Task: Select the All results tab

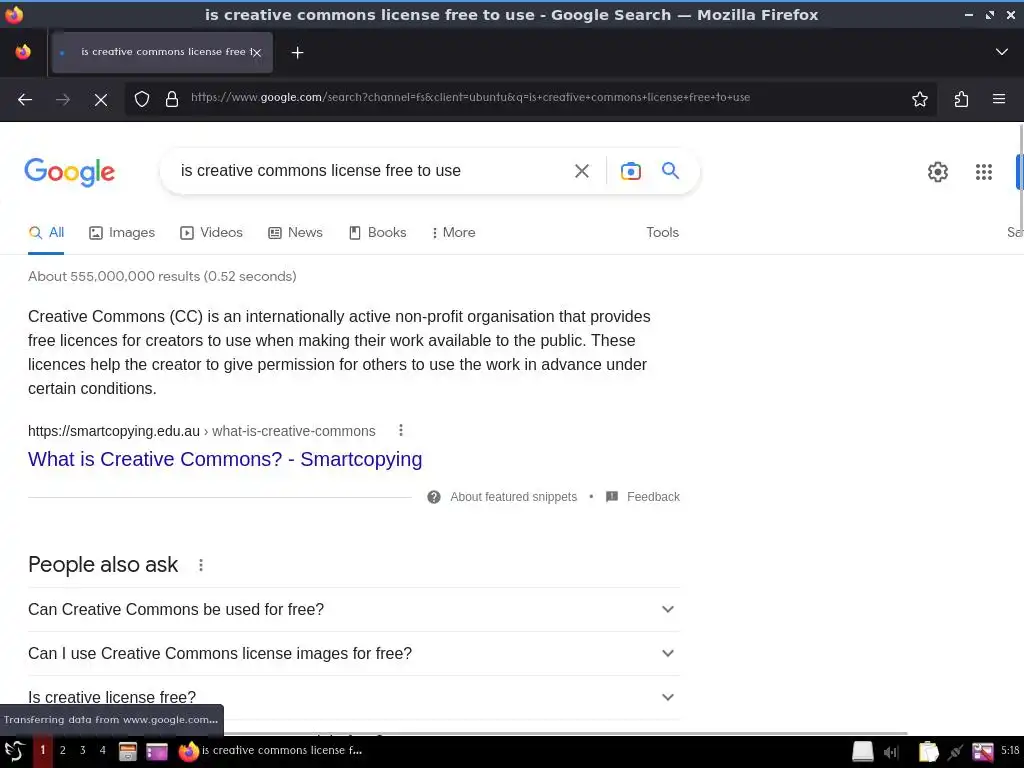Action: tap(46, 232)
